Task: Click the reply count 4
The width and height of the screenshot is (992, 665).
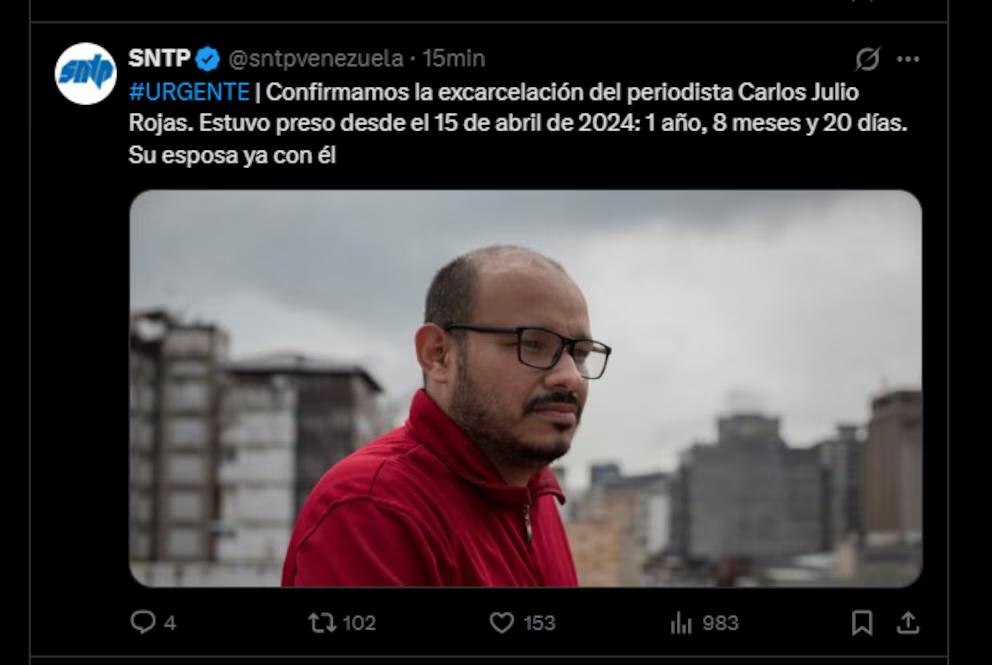Action: click(170, 623)
